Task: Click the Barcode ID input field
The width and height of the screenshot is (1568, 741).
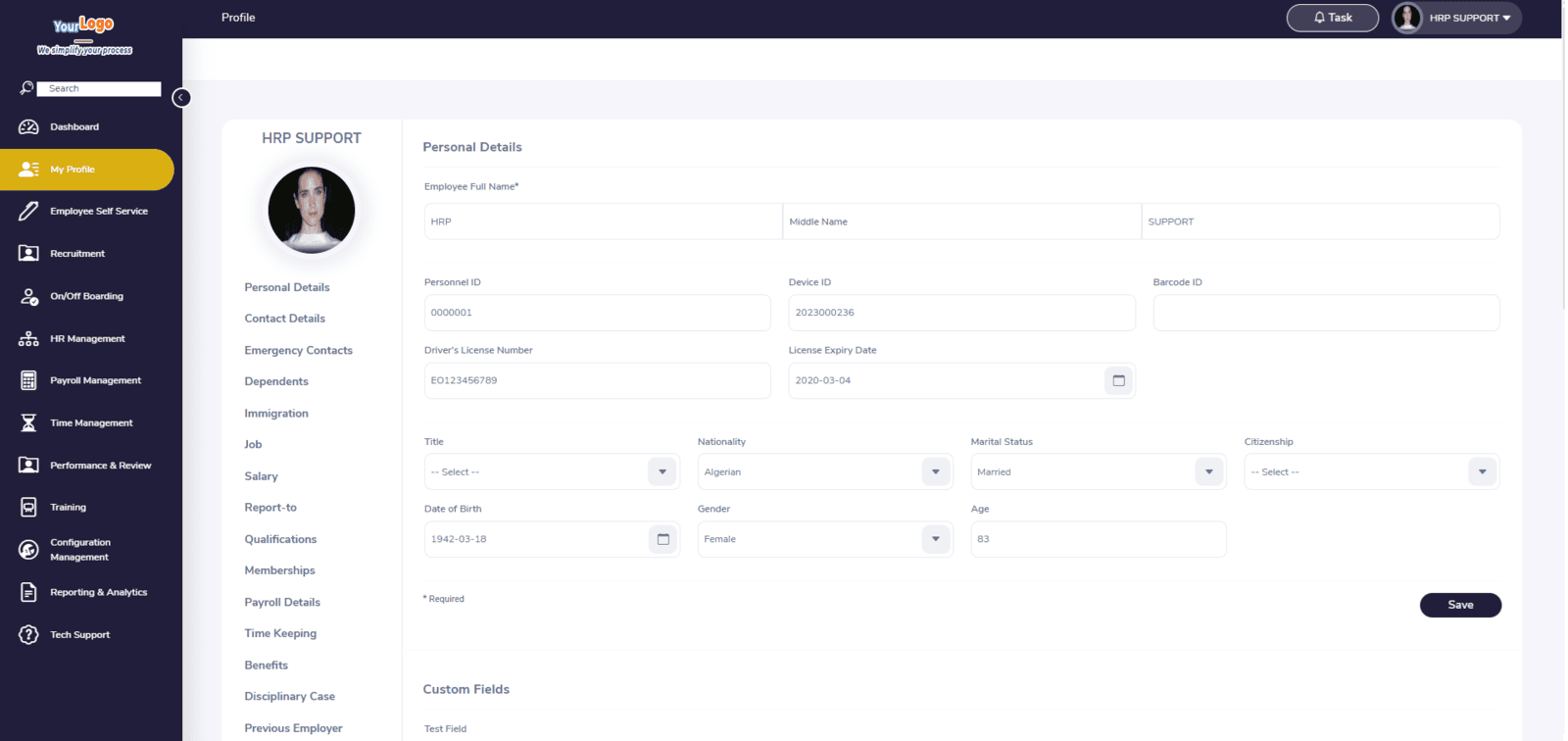Action: pyautogui.click(x=1326, y=313)
